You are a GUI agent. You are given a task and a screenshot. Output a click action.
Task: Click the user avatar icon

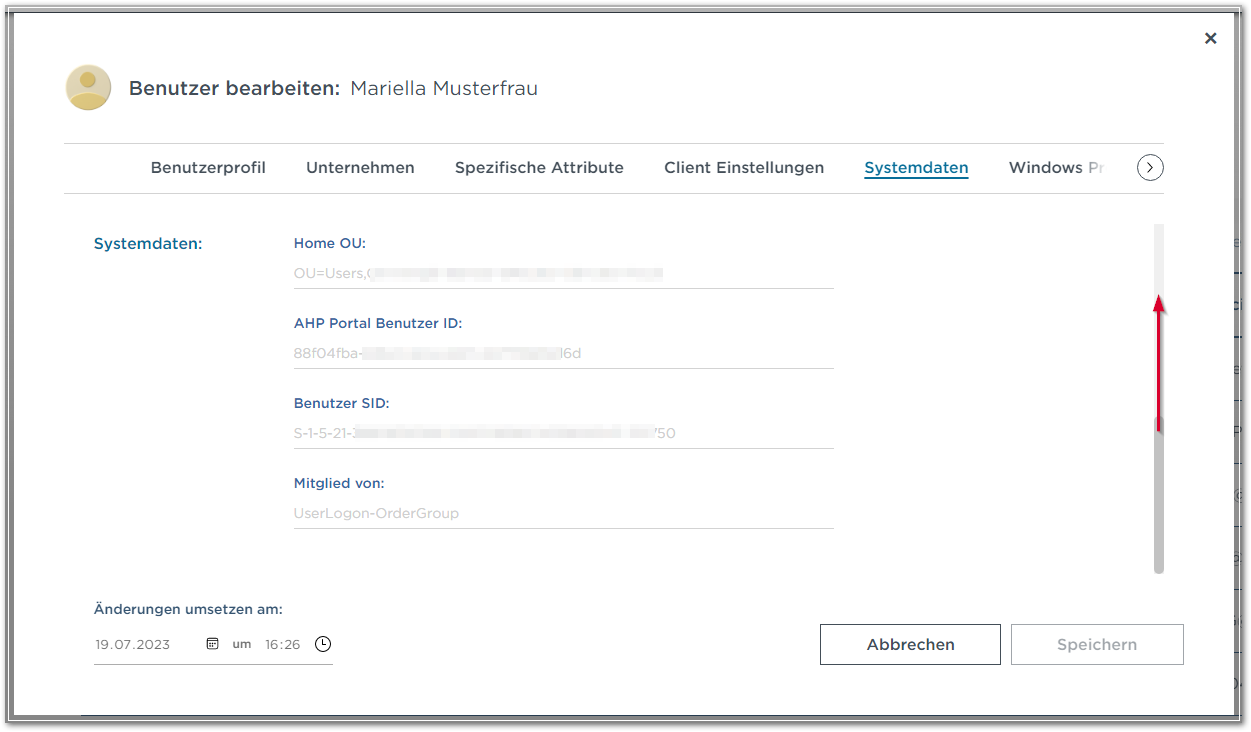pos(88,88)
